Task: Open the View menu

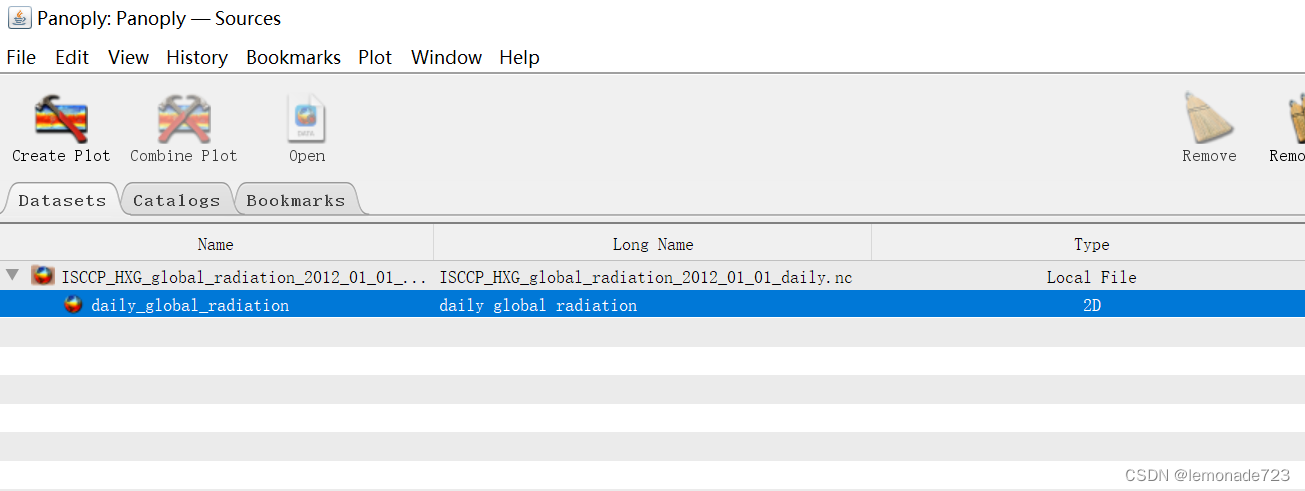Action: pos(128,57)
